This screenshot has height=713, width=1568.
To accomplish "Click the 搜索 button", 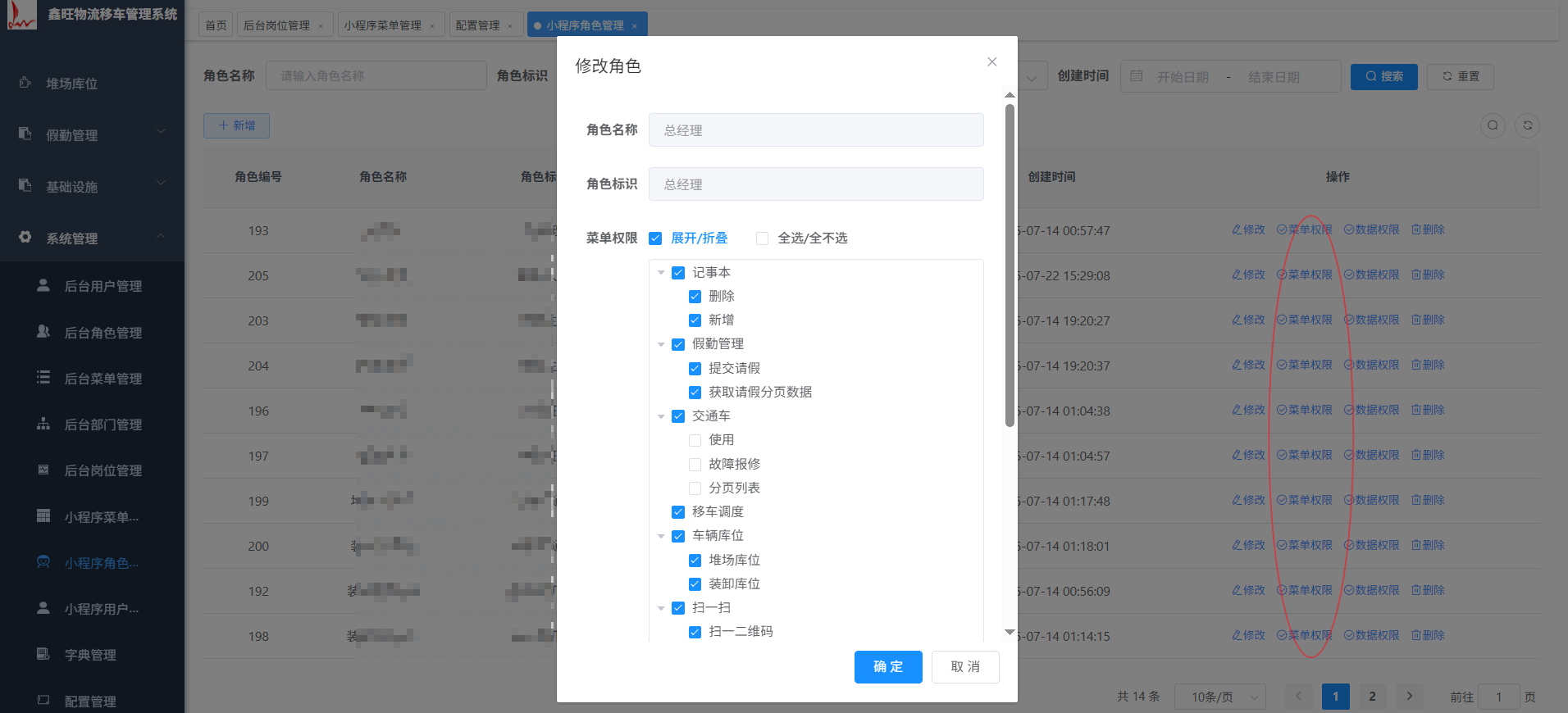I will coord(1384,76).
